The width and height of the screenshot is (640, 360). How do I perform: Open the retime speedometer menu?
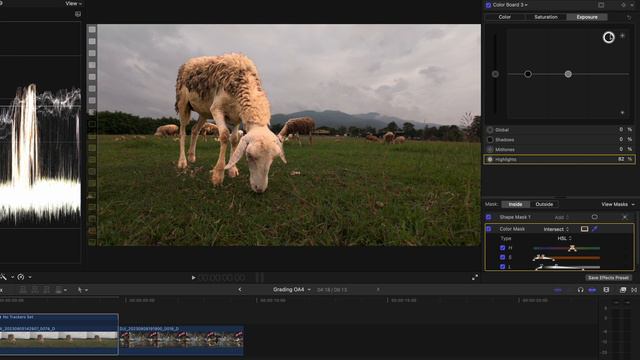pyautogui.click(x=24, y=277)
